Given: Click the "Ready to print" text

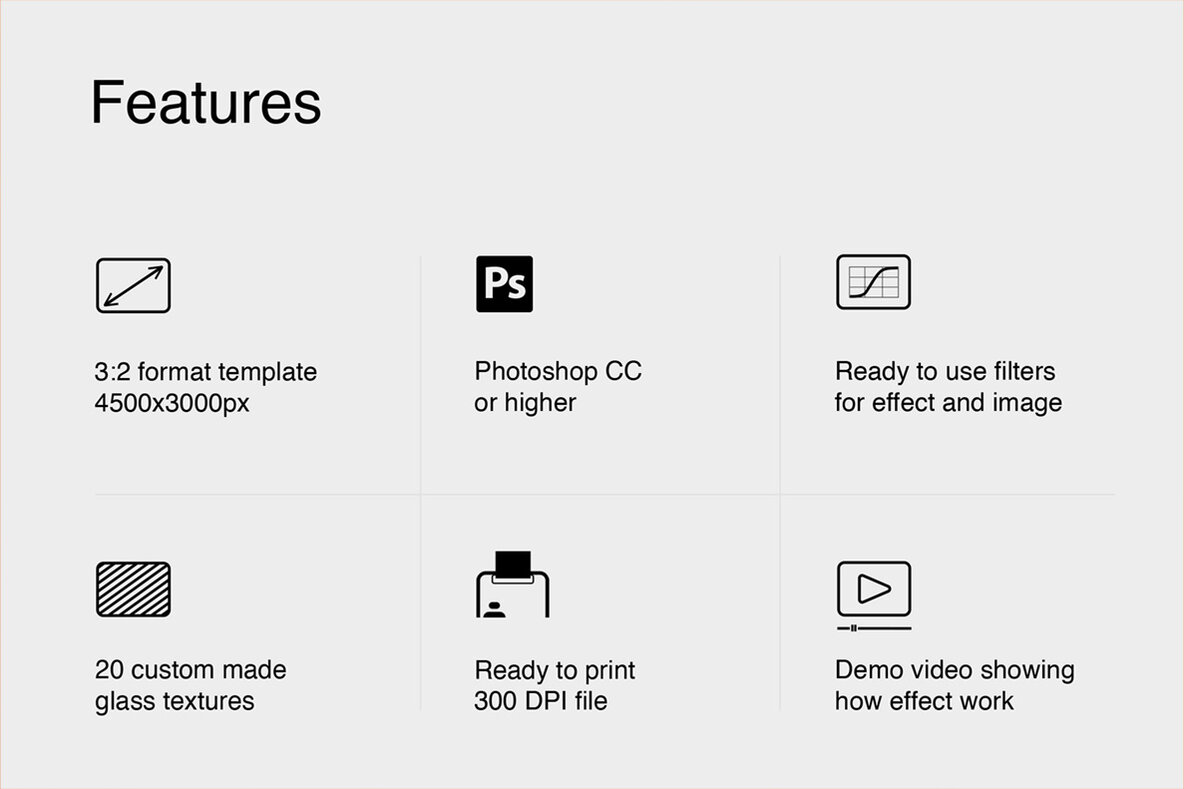Looking at the screenshot, I should pyautogui.click(x=555, y=670).
